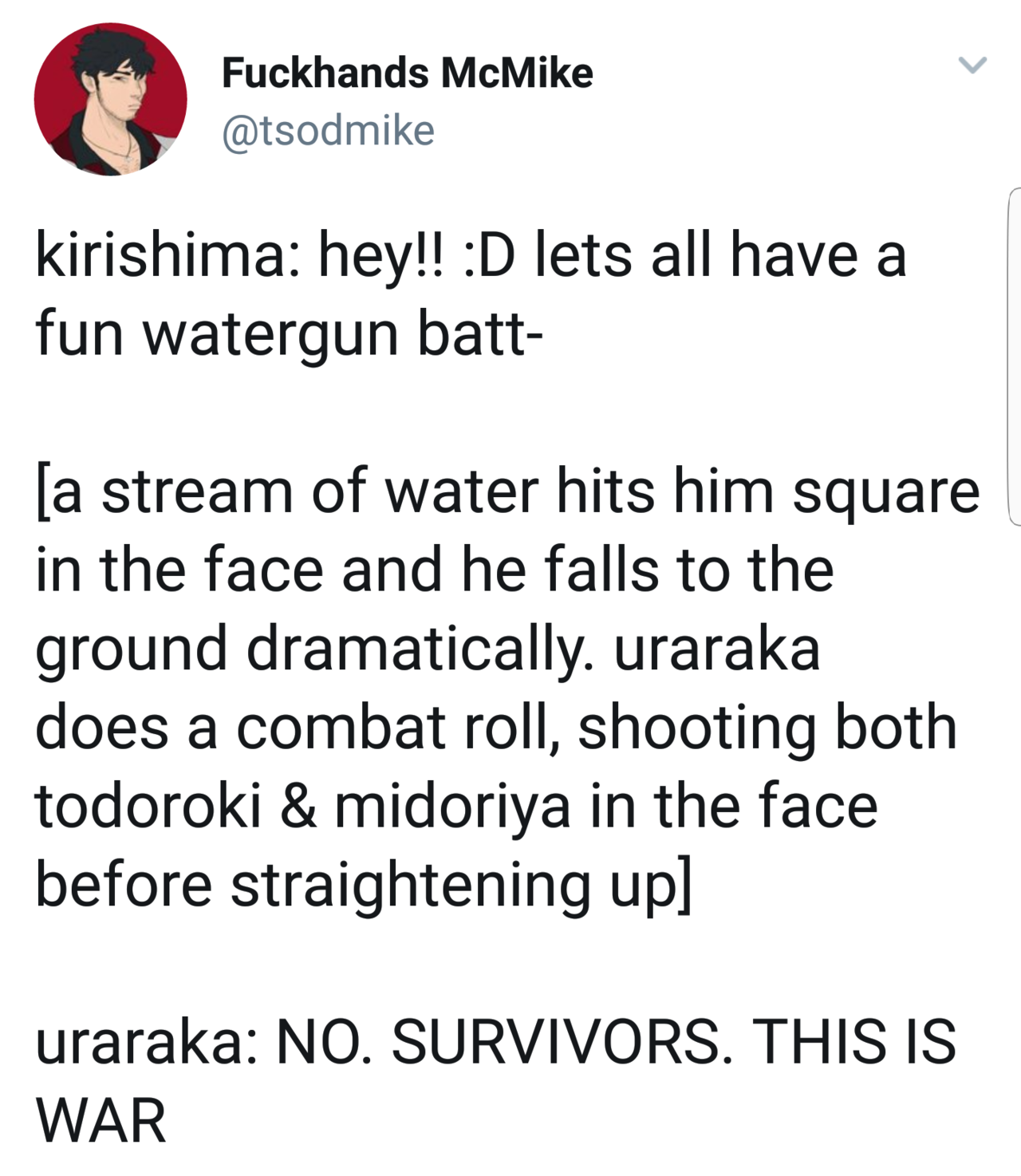Click the "ground dramatically. uraraka" line
Image resolution: width=1021 pixels, height=1176 pixels.
428,648
